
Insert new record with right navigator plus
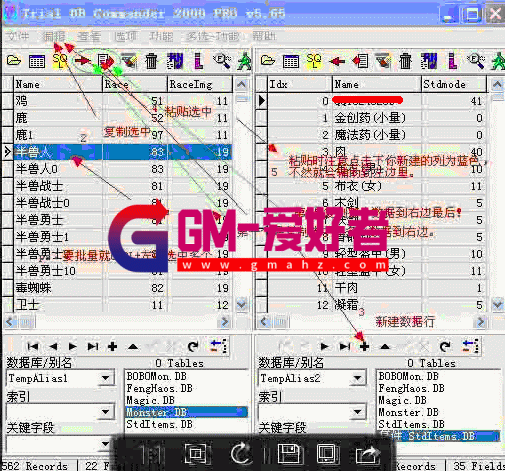click(364, 347)
